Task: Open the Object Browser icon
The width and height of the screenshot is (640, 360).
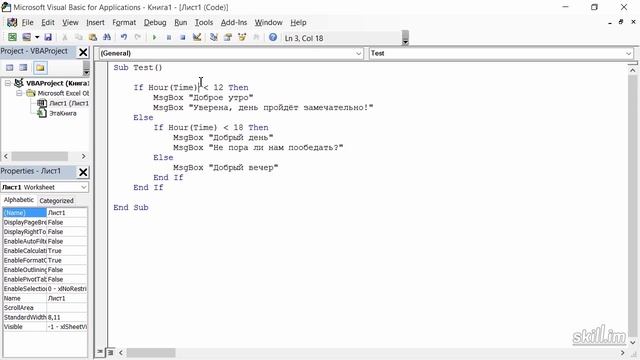Action: click(242, 38)
